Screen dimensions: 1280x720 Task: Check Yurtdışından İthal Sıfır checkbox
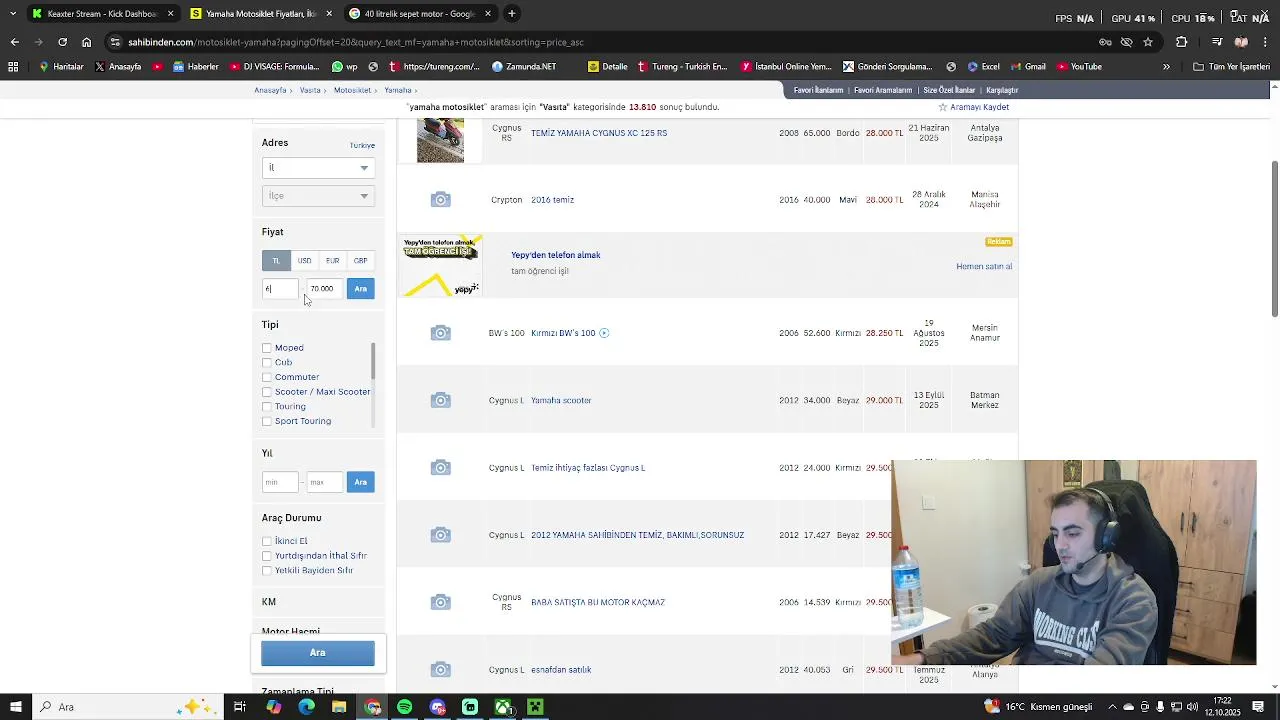point(267,556)
